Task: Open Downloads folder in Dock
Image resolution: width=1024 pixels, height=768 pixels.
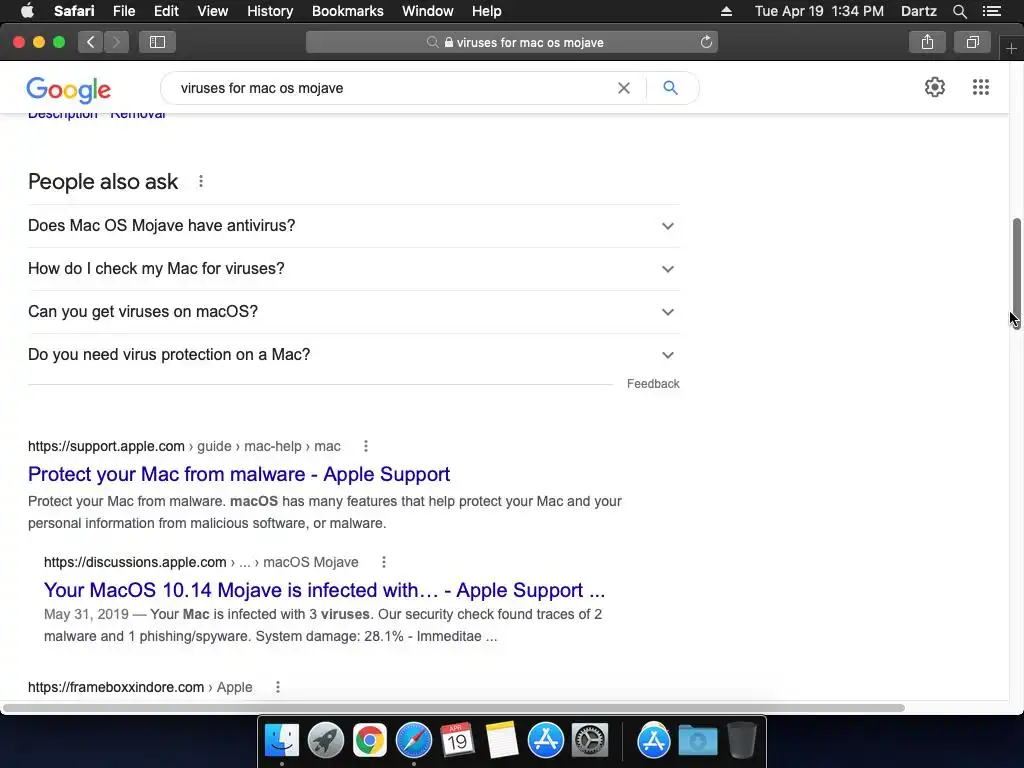Action: [697, 741]
